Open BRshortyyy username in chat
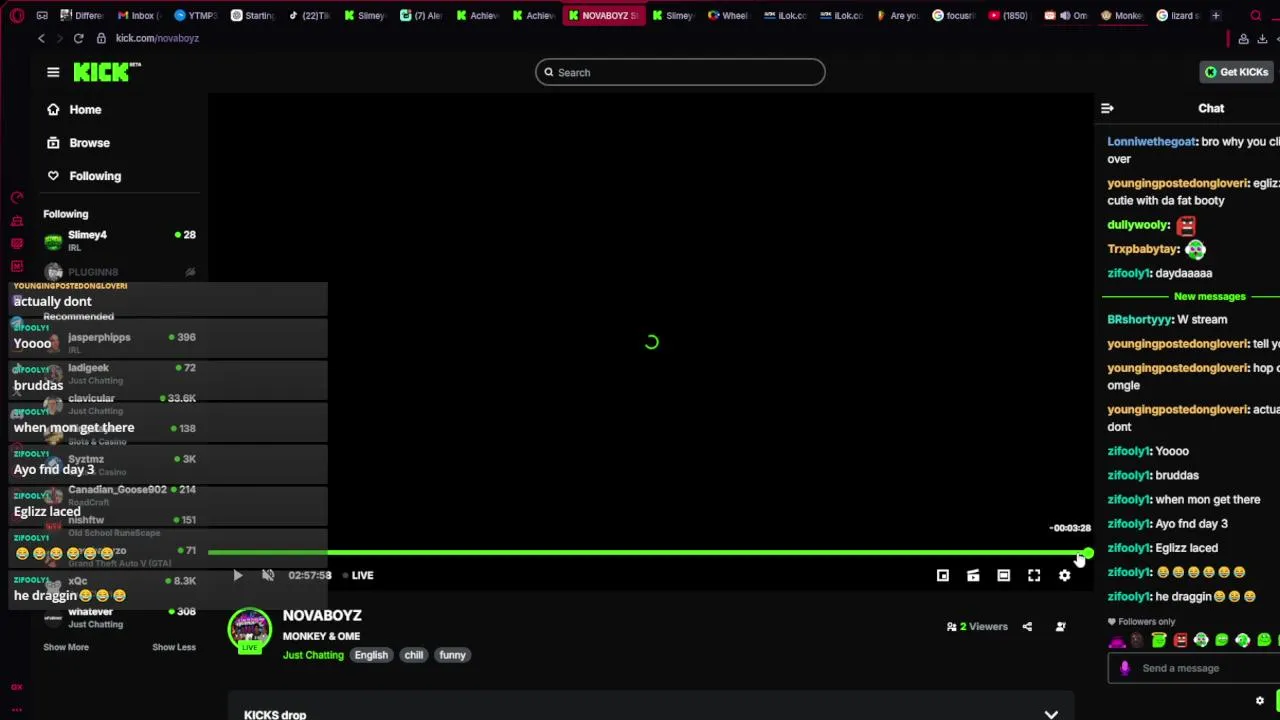1280x720 pixels. pyautogui.click(x=1139, y=320)
